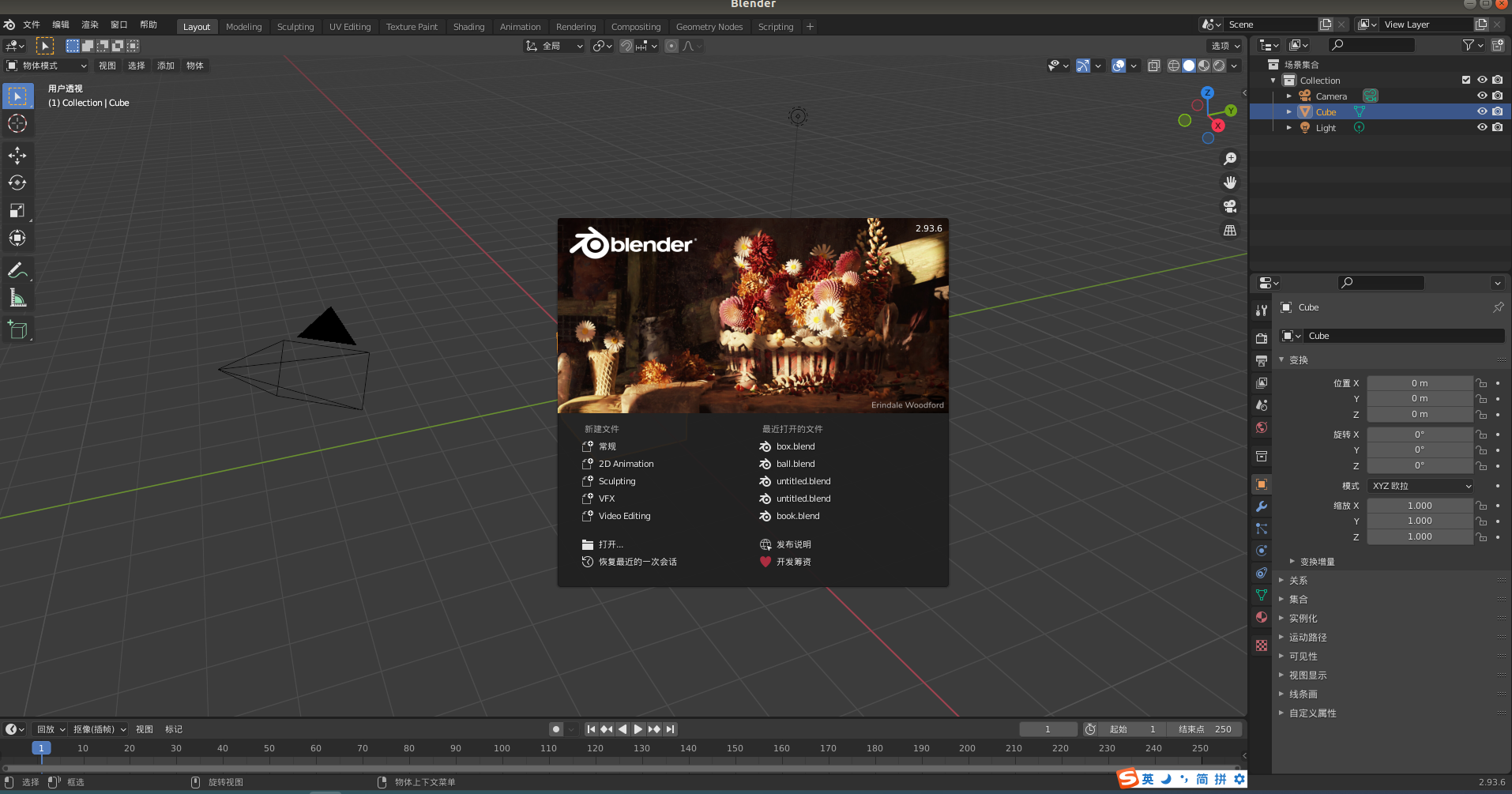This screenshot has width=1512, height=794.
Task: Open the Tool properties tab
Action: [x=1262, y=310]
